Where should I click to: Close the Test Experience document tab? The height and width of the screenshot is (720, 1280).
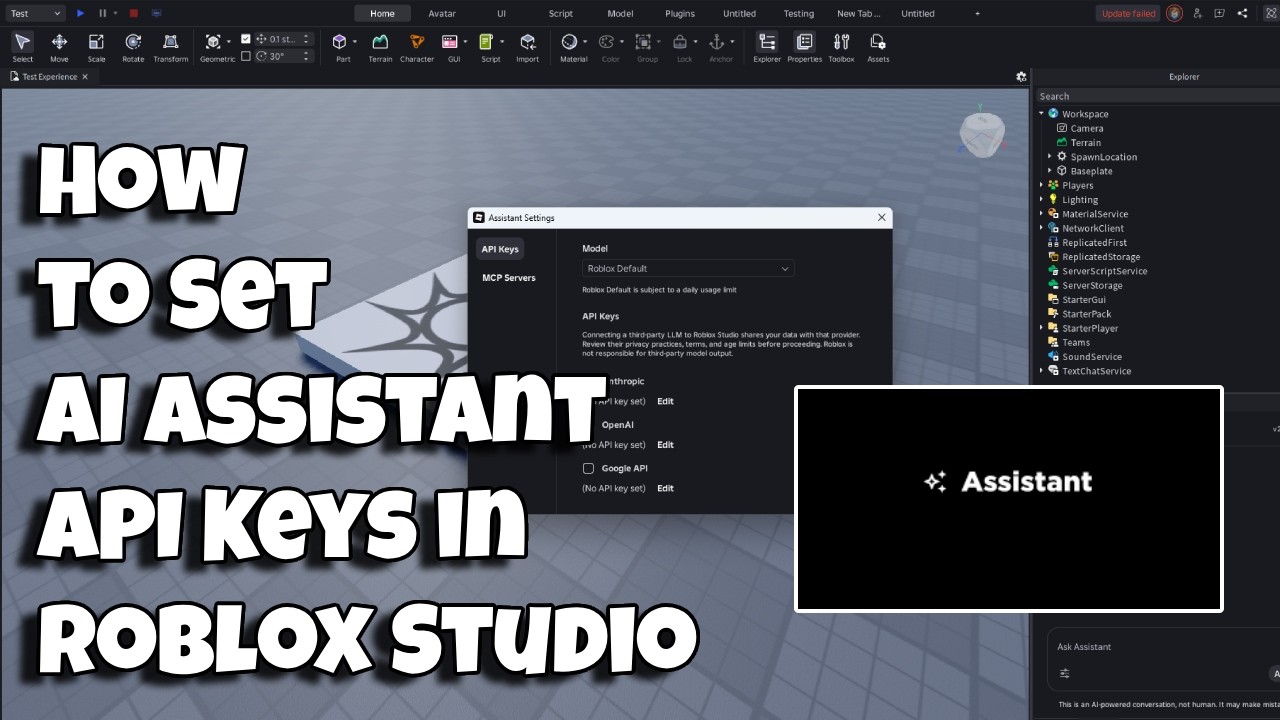point(85,77)
